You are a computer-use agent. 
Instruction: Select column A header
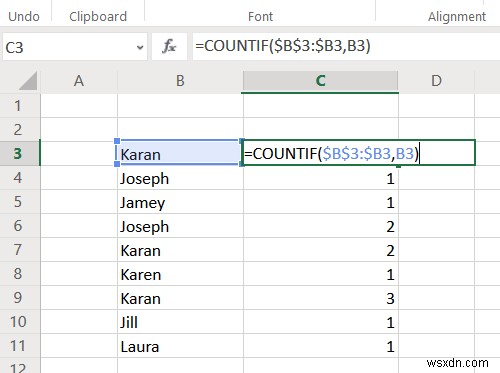[79, 81]
